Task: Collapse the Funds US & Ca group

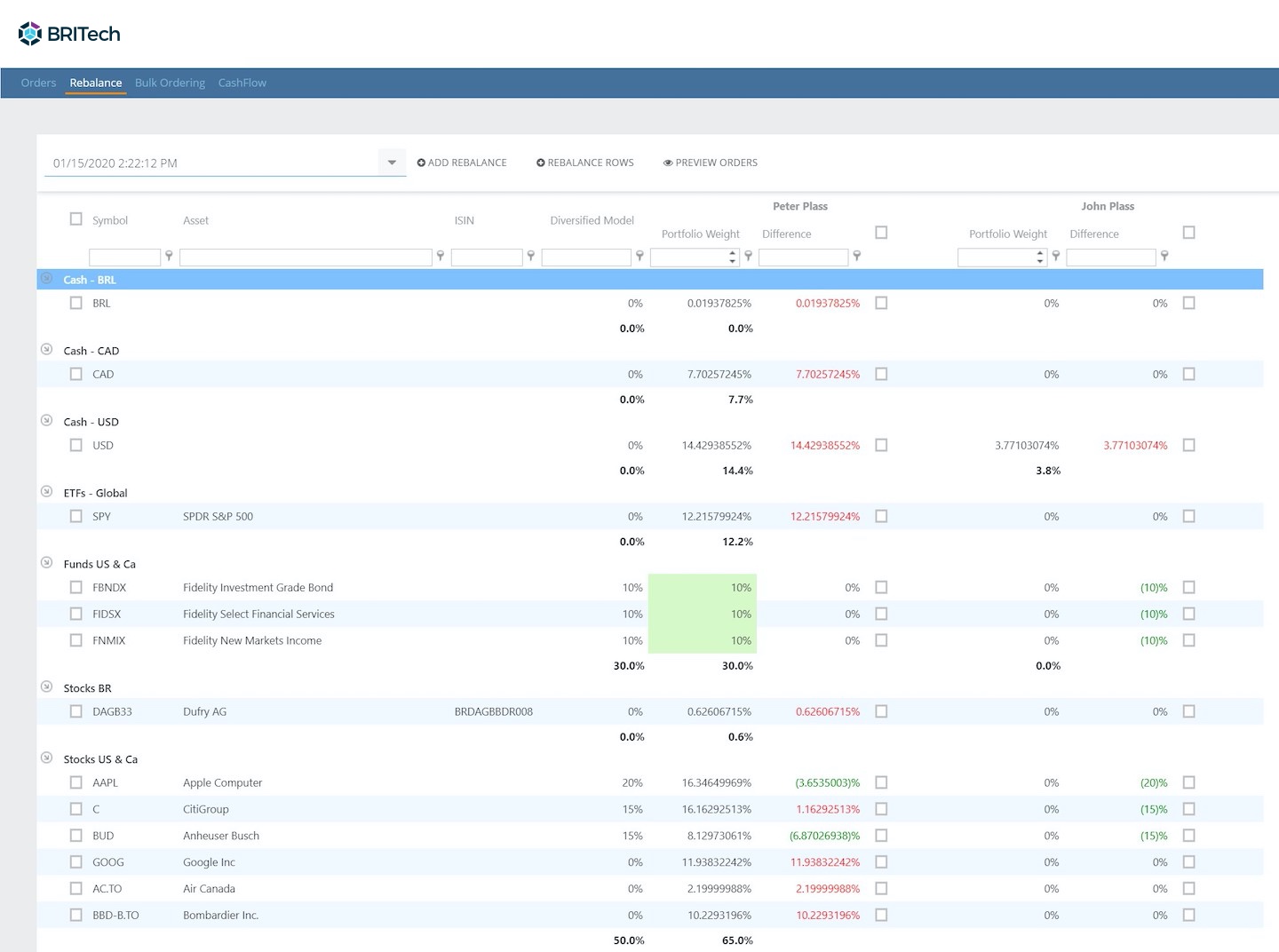Action: tap(47, 562)
